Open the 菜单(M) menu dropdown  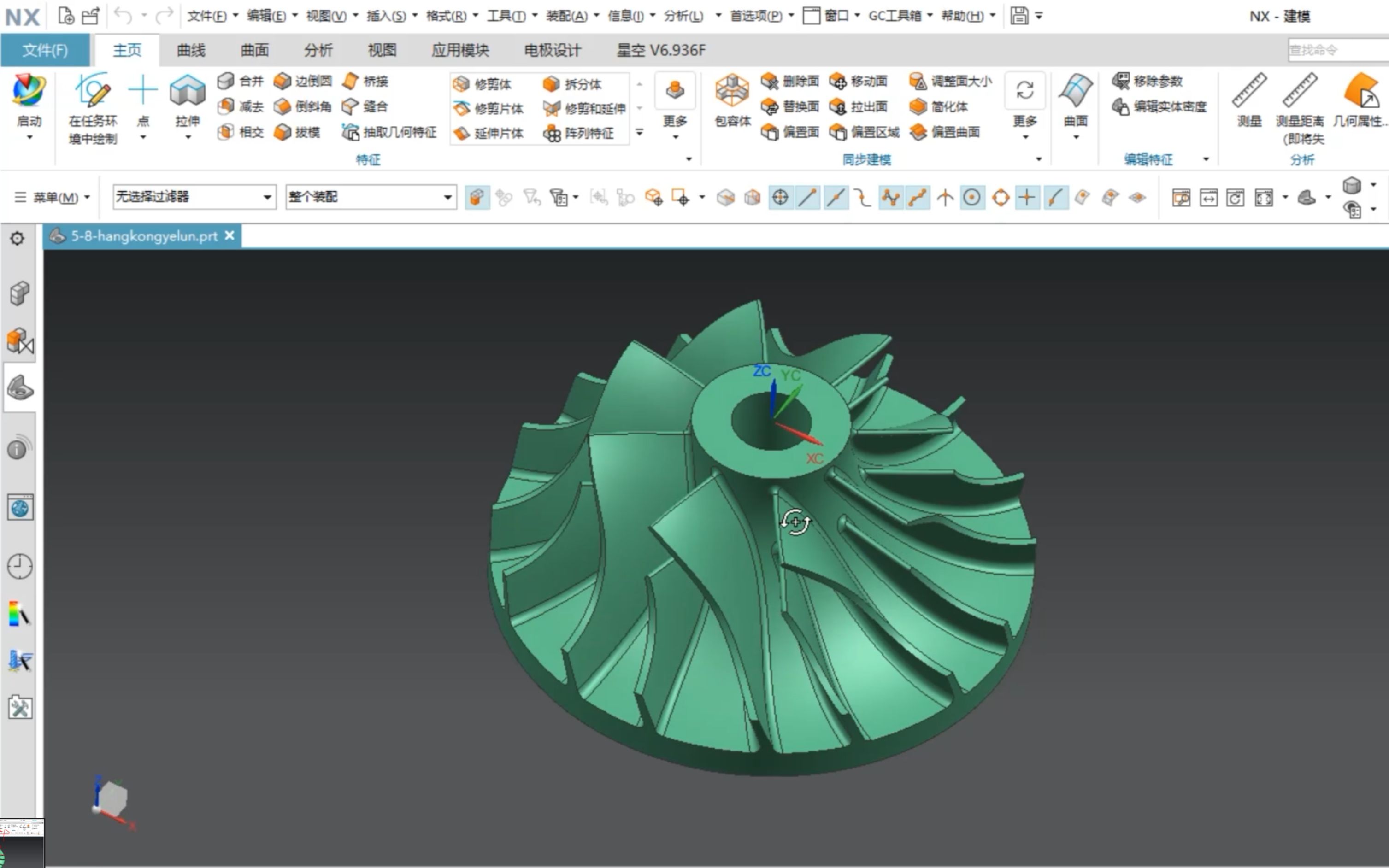click(52, 198)
